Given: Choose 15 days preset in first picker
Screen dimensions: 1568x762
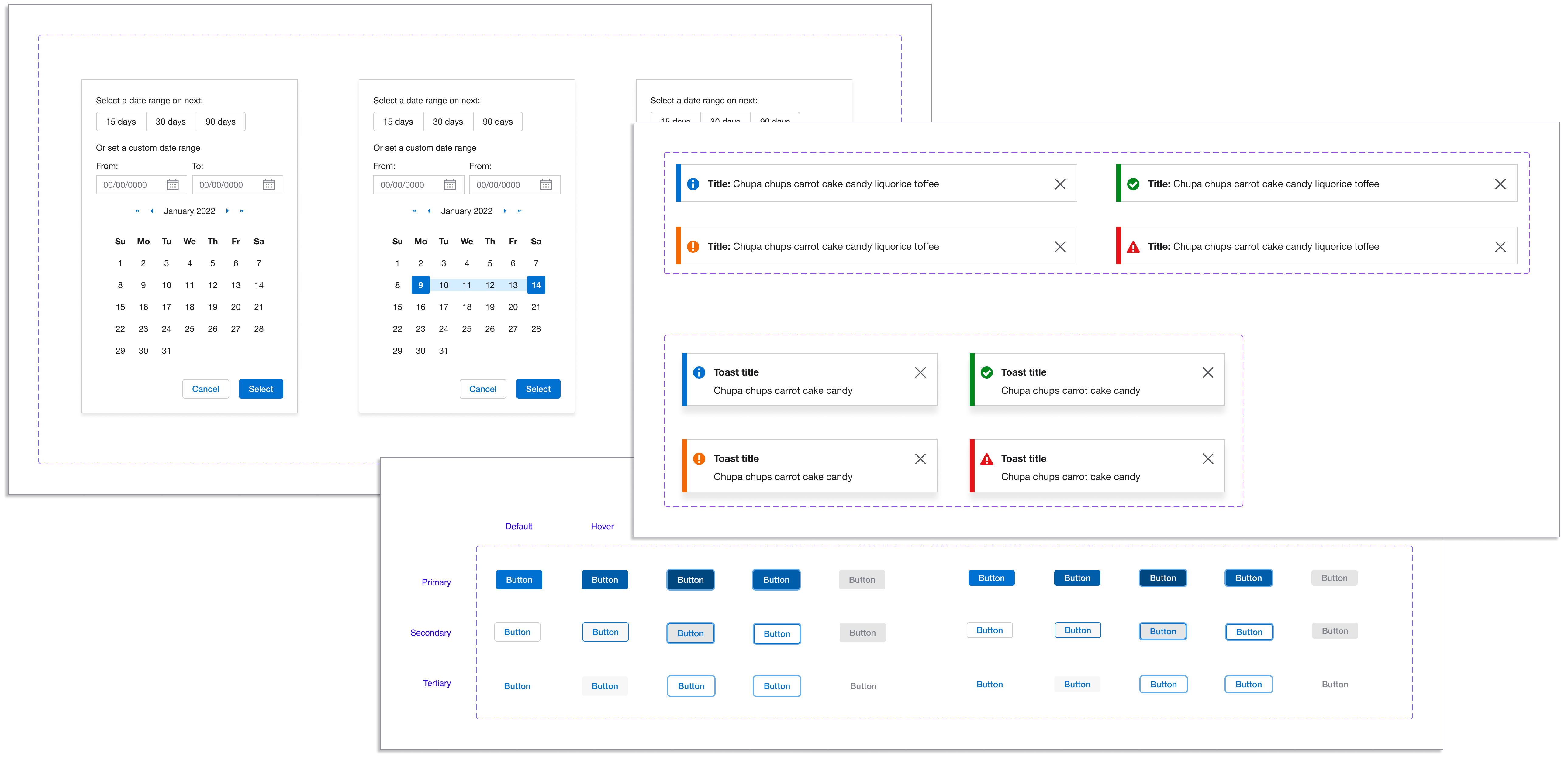Looking at the screenshot, I should tap(120, 122).
